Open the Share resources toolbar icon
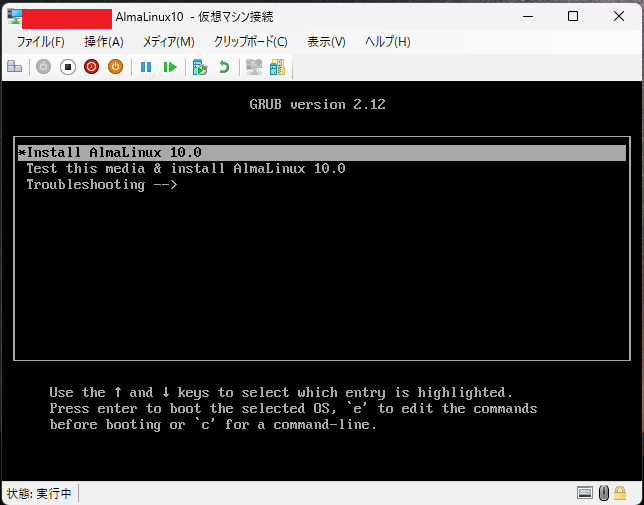Screen dimensions: 644x505 click(x=278, y=67)
